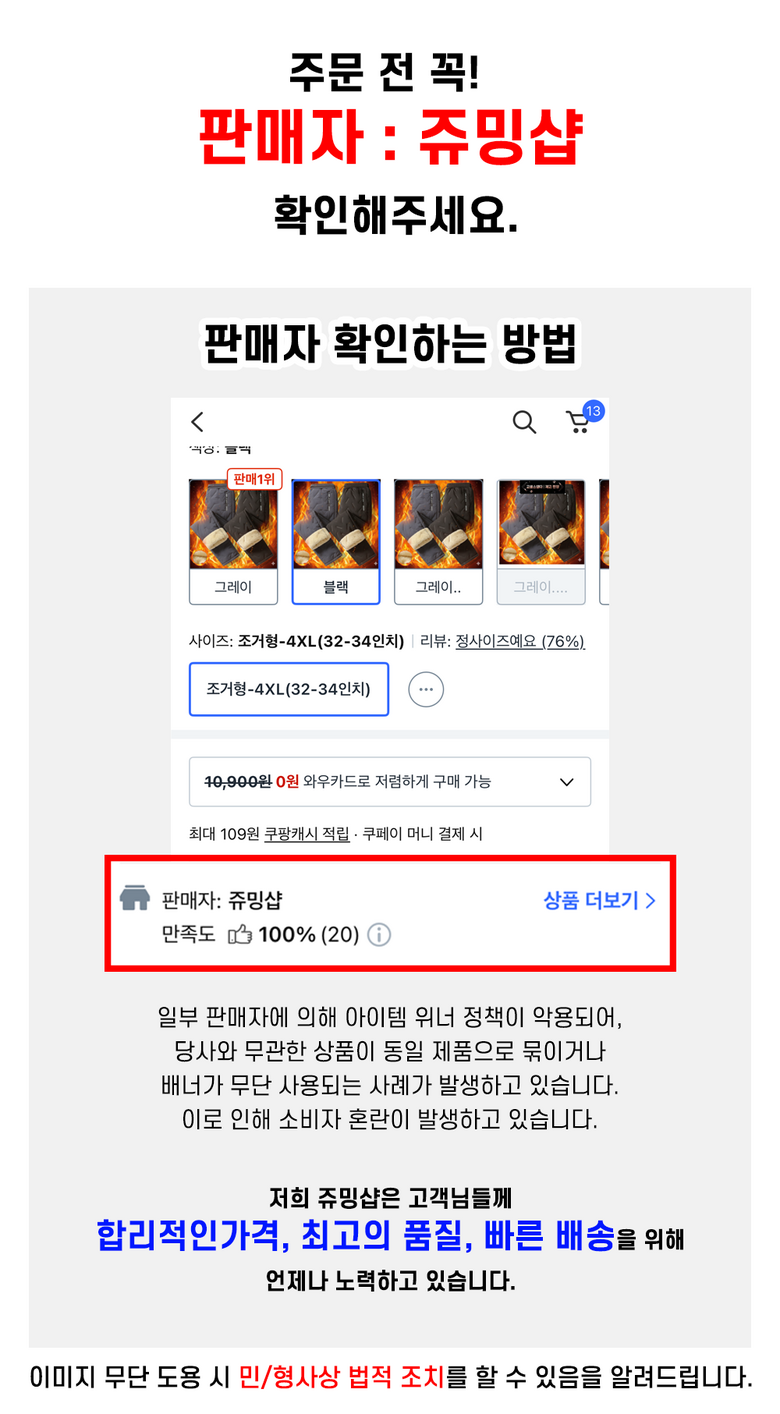Viewport: 780px width, 1414px height.
Task: Click the seller storefront icon
Action: (x=134, y=898)
